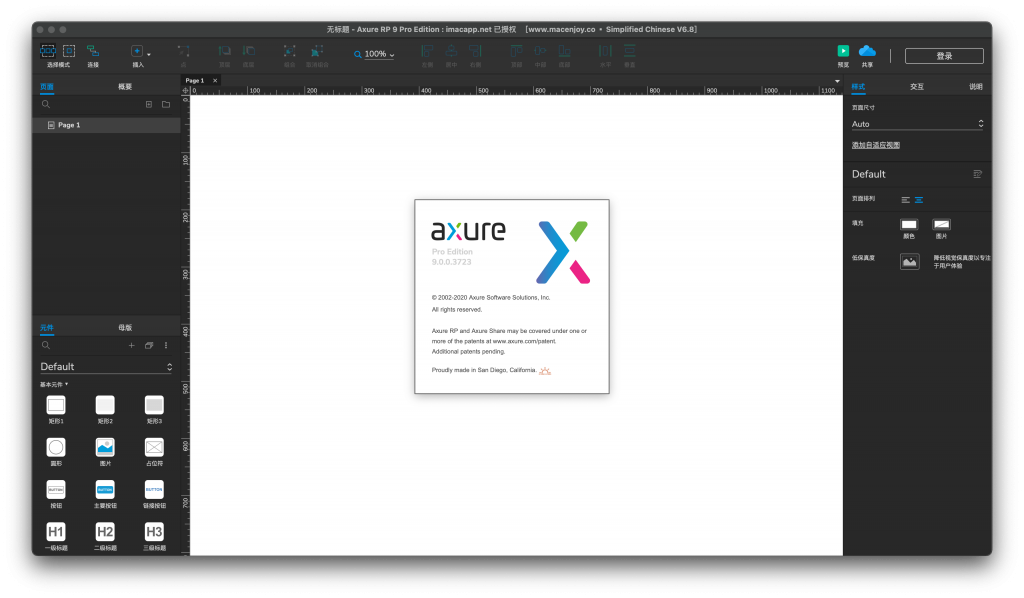Switch to the 页面 pages tab

coord(46,87)
